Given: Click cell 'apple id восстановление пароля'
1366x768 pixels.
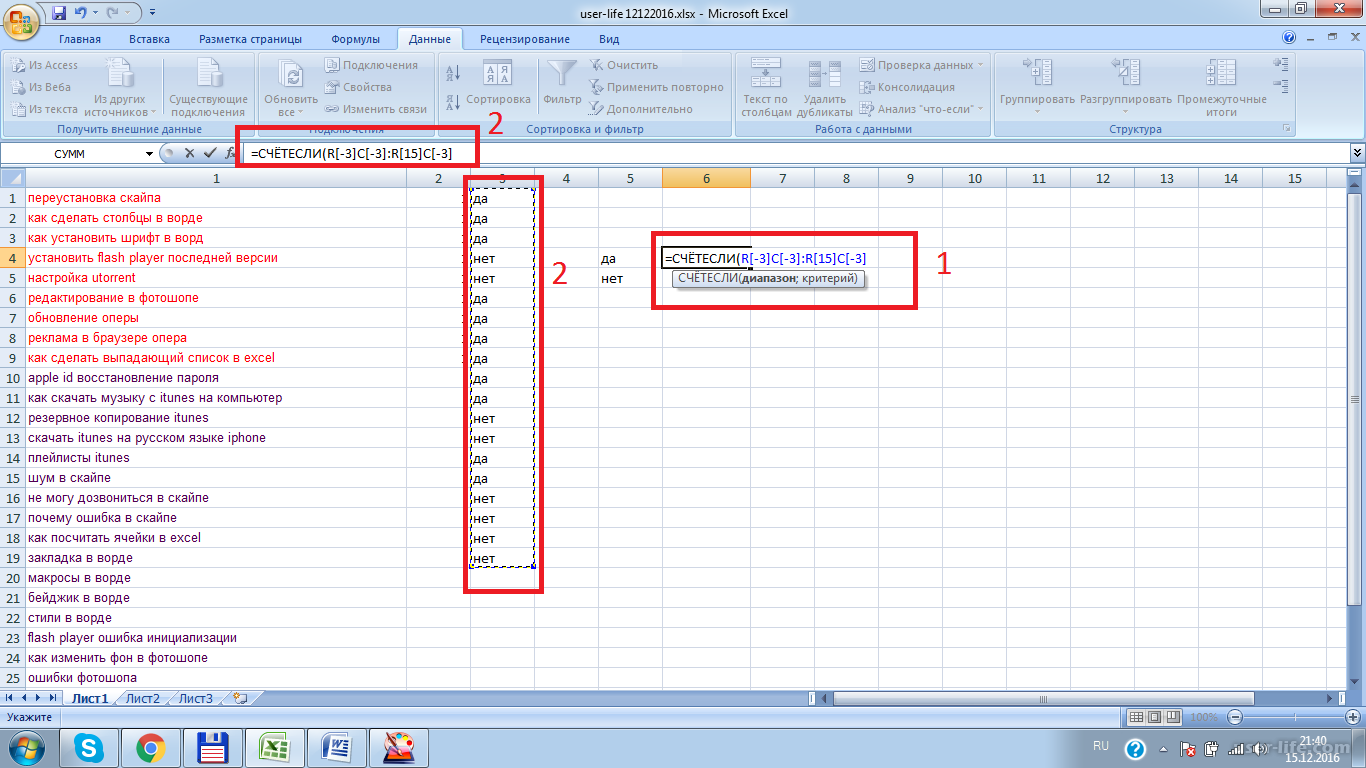Looking at the screenshot, I should 215,378.
